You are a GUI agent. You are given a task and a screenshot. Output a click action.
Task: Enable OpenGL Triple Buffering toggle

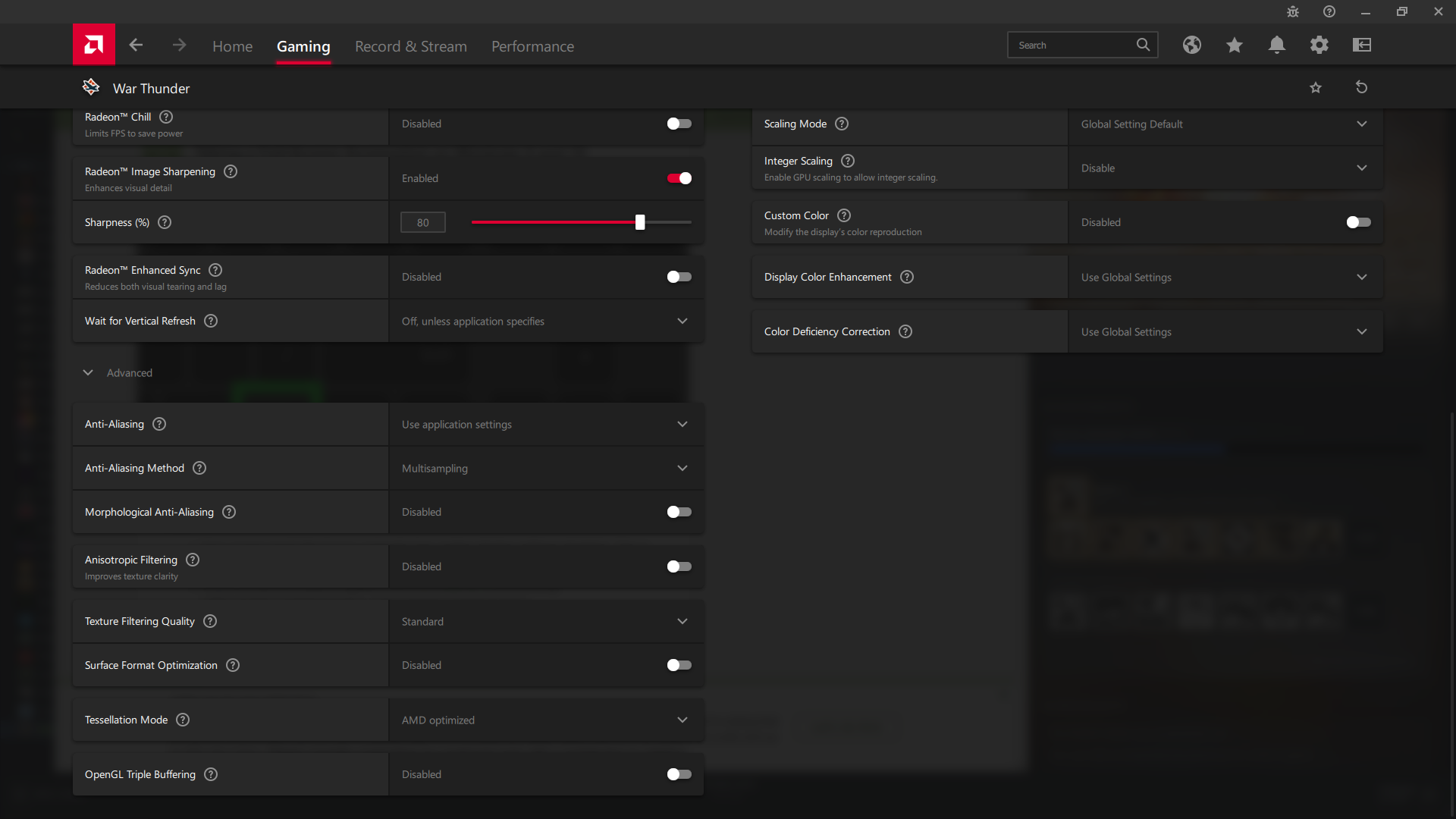tap(679, 774)
